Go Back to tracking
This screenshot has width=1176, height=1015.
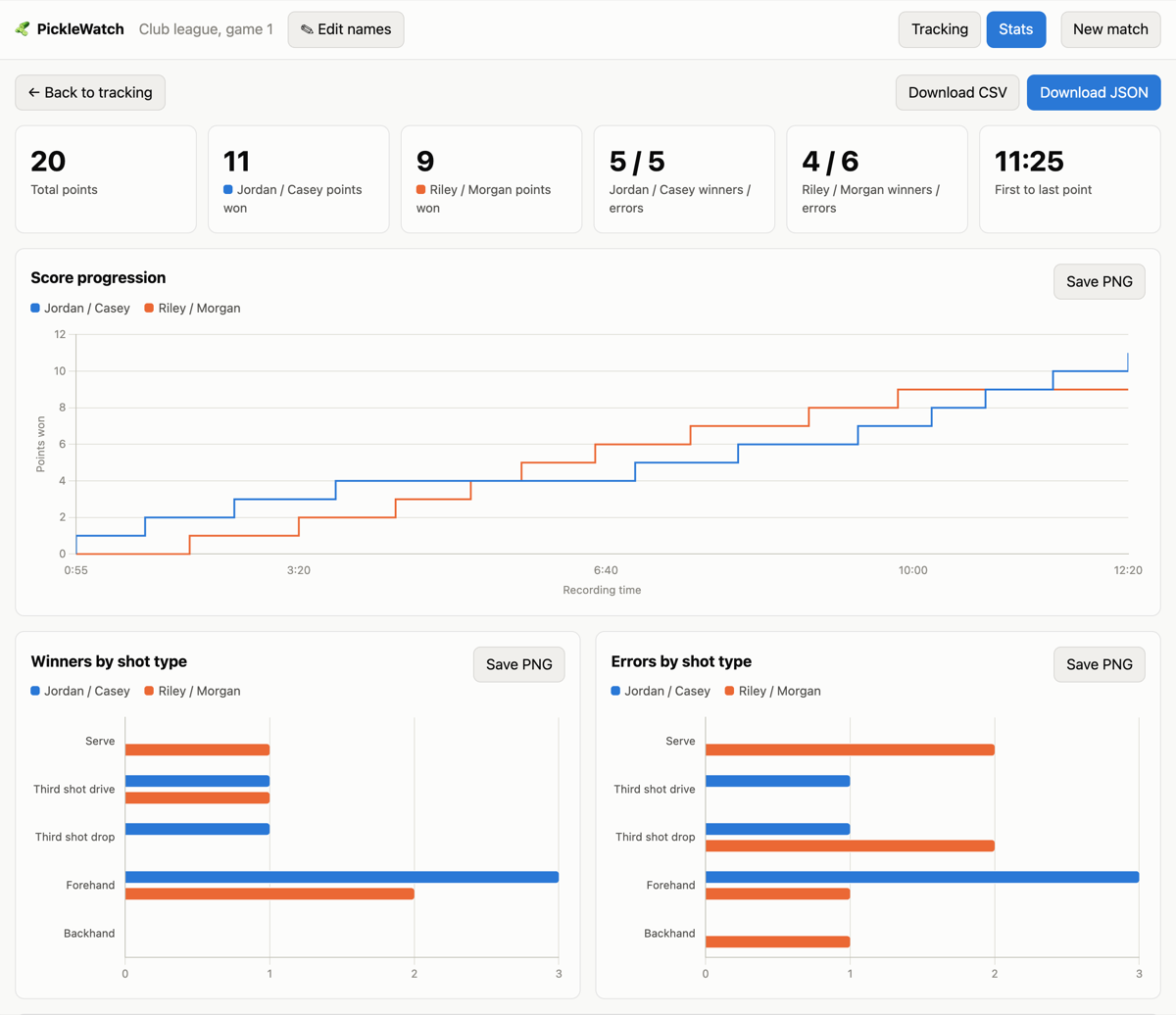pos(90,92)
